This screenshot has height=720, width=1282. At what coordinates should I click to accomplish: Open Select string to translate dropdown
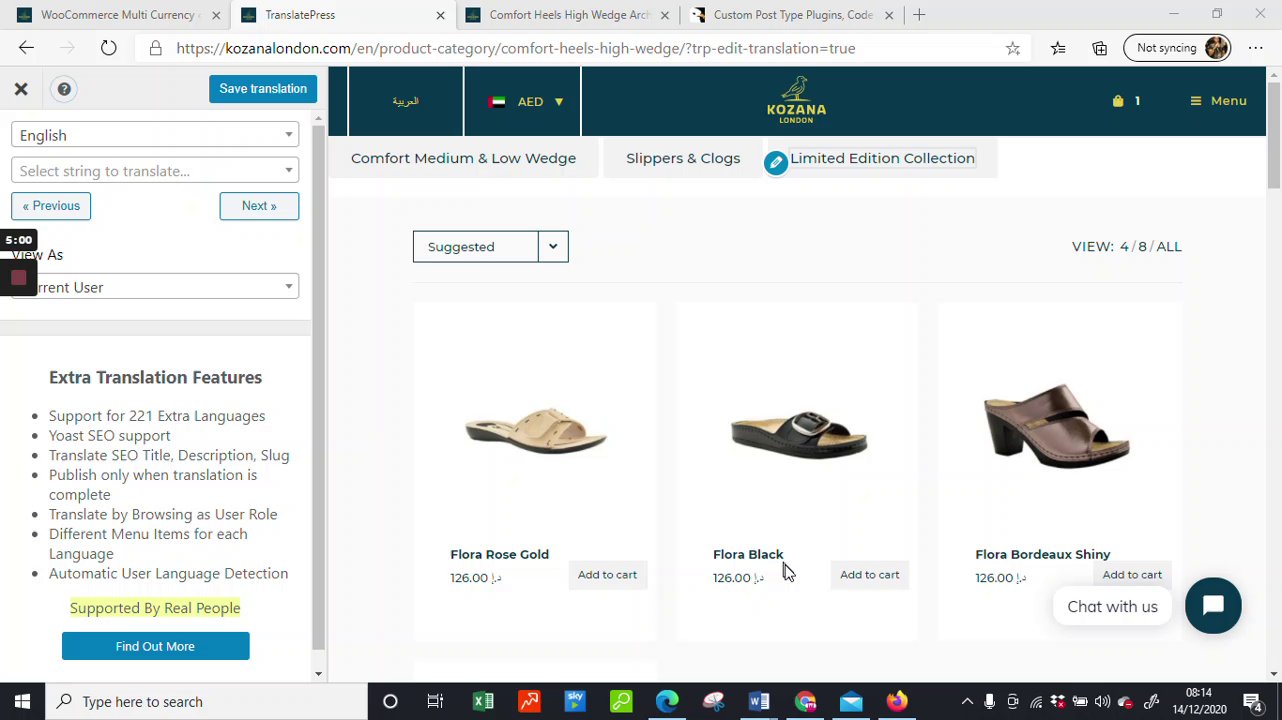point(155,171)
